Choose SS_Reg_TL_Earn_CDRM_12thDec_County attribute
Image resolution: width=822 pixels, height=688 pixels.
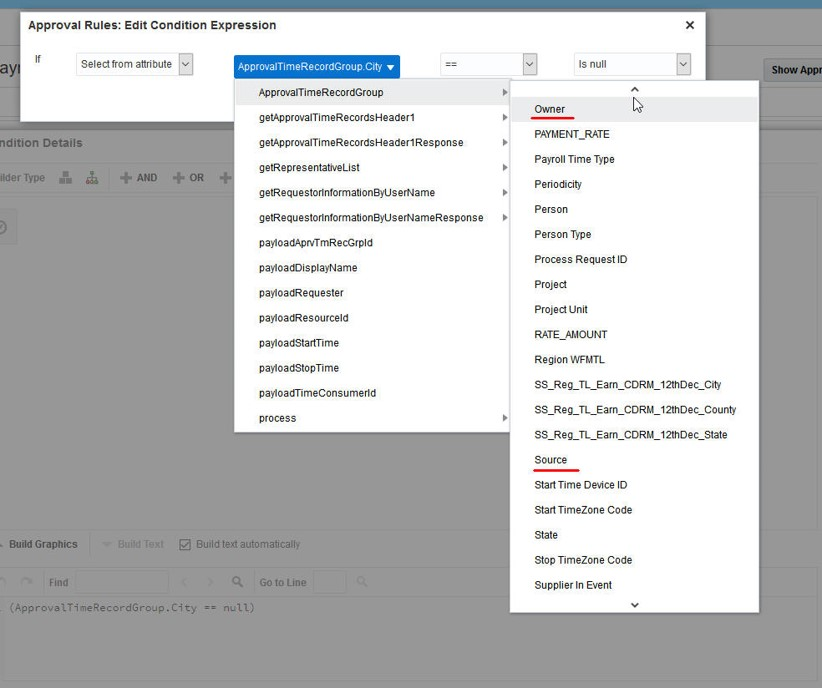[634, 410]
